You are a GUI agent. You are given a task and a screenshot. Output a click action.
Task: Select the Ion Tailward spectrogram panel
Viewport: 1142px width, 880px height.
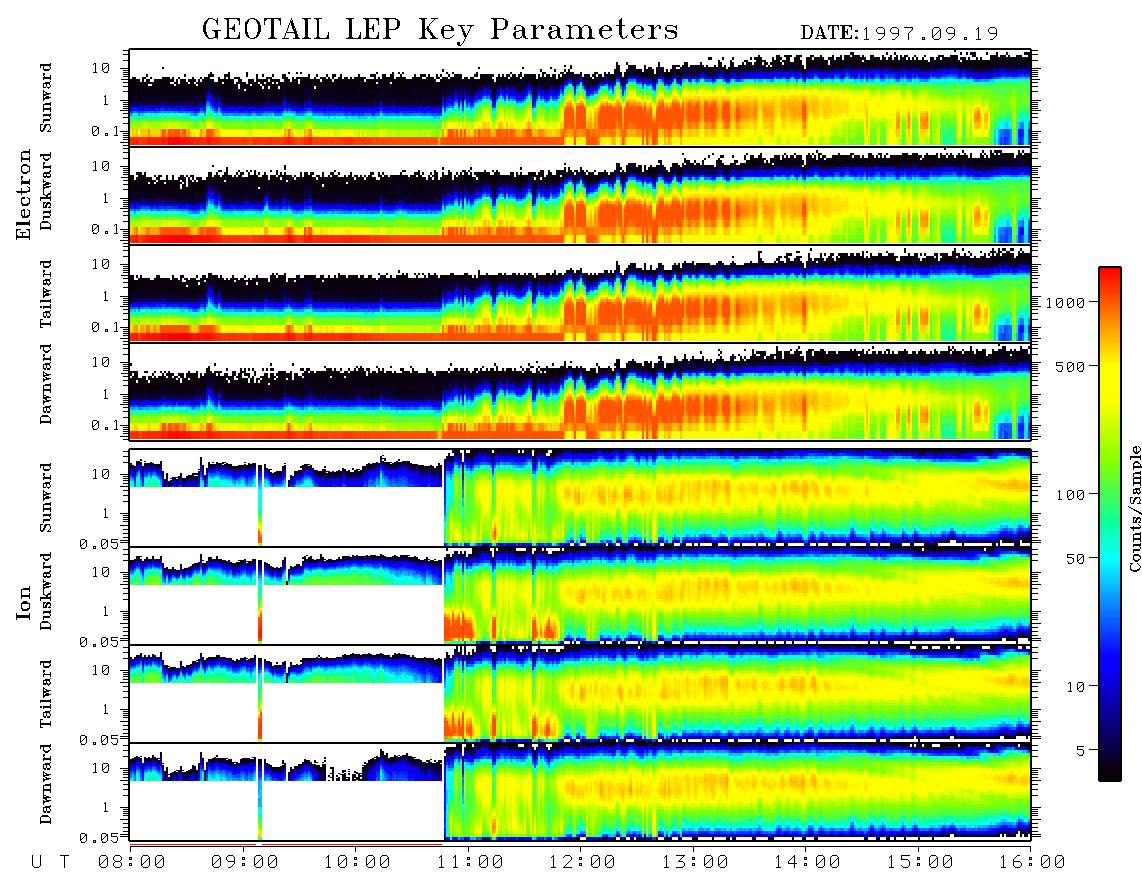[x=580, y=694]
